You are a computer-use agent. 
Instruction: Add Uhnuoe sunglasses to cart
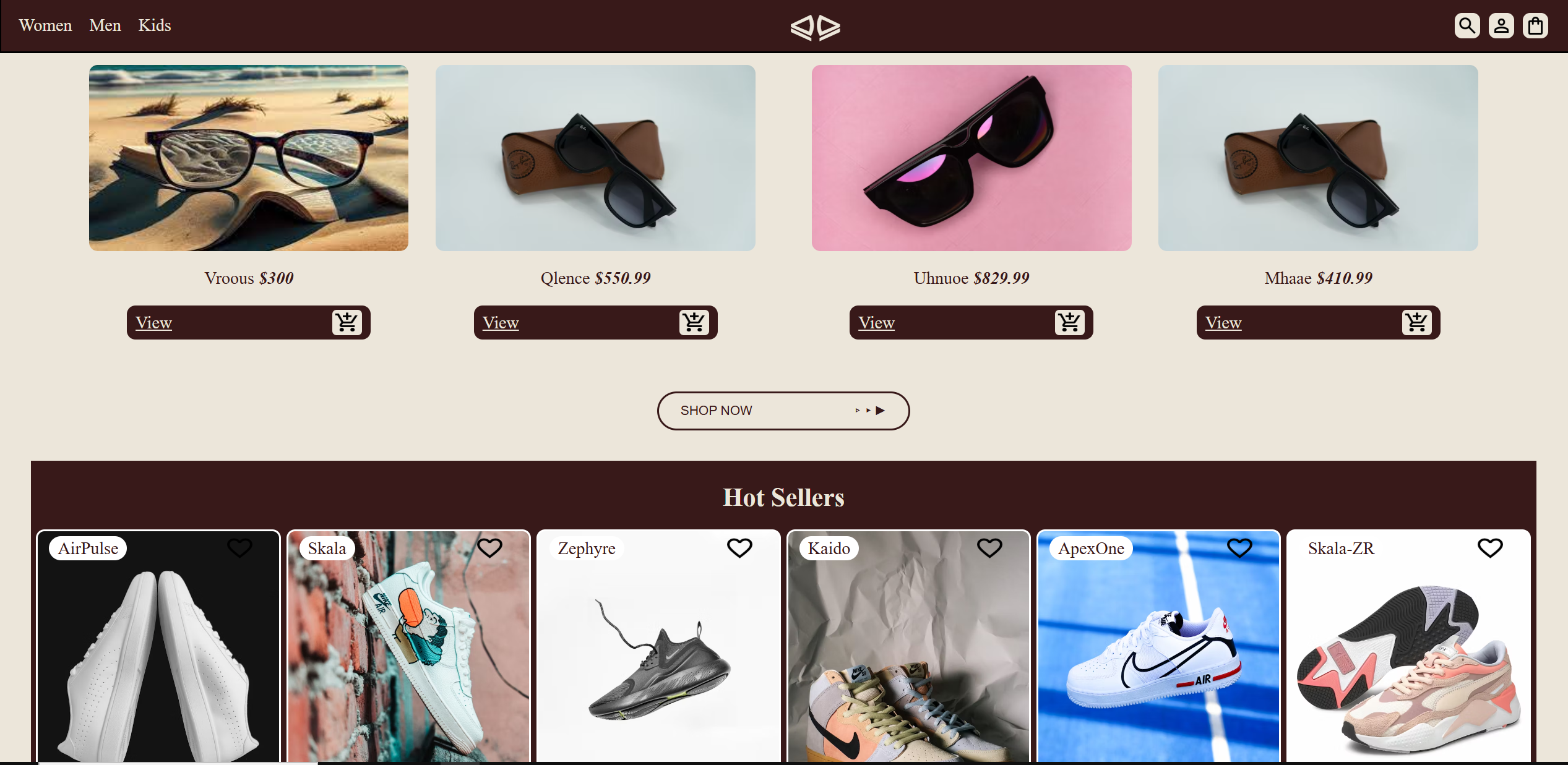pyautogui.click(x=1069, y=322)
